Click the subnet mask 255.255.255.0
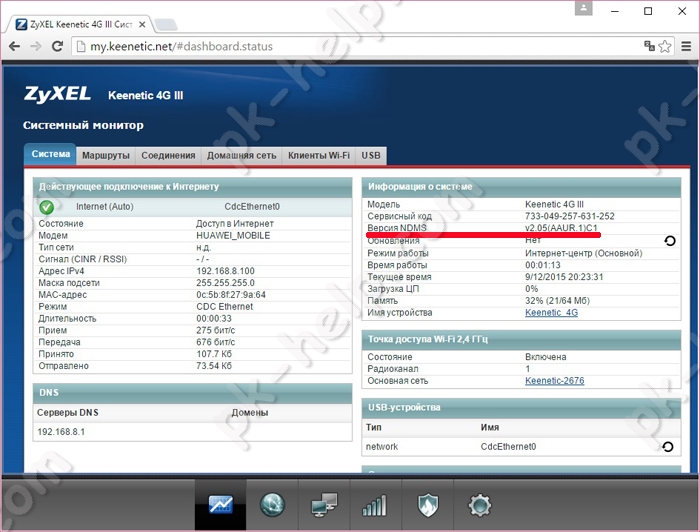 (225, 283)
